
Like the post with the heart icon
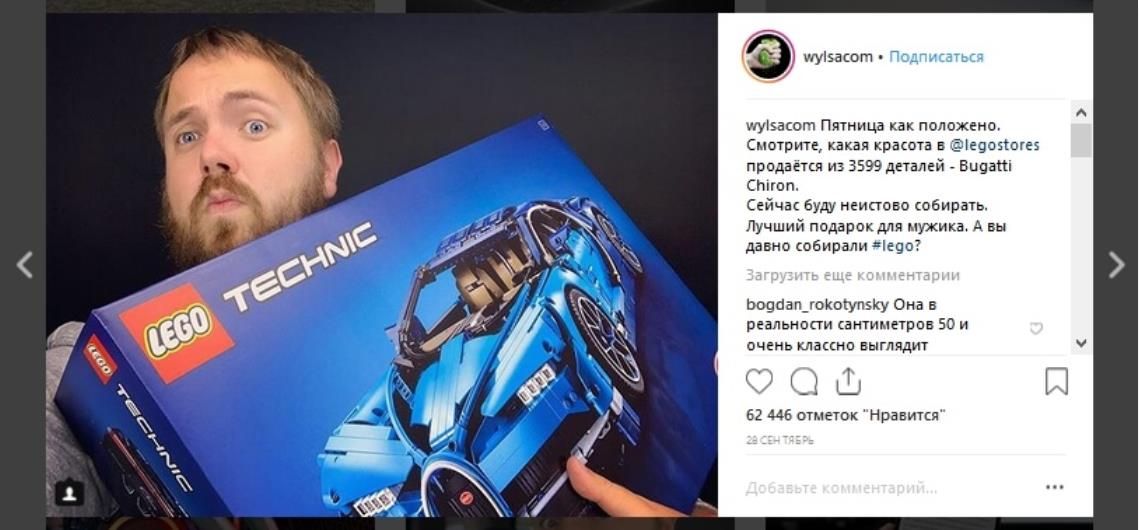[x=759, y=381]
